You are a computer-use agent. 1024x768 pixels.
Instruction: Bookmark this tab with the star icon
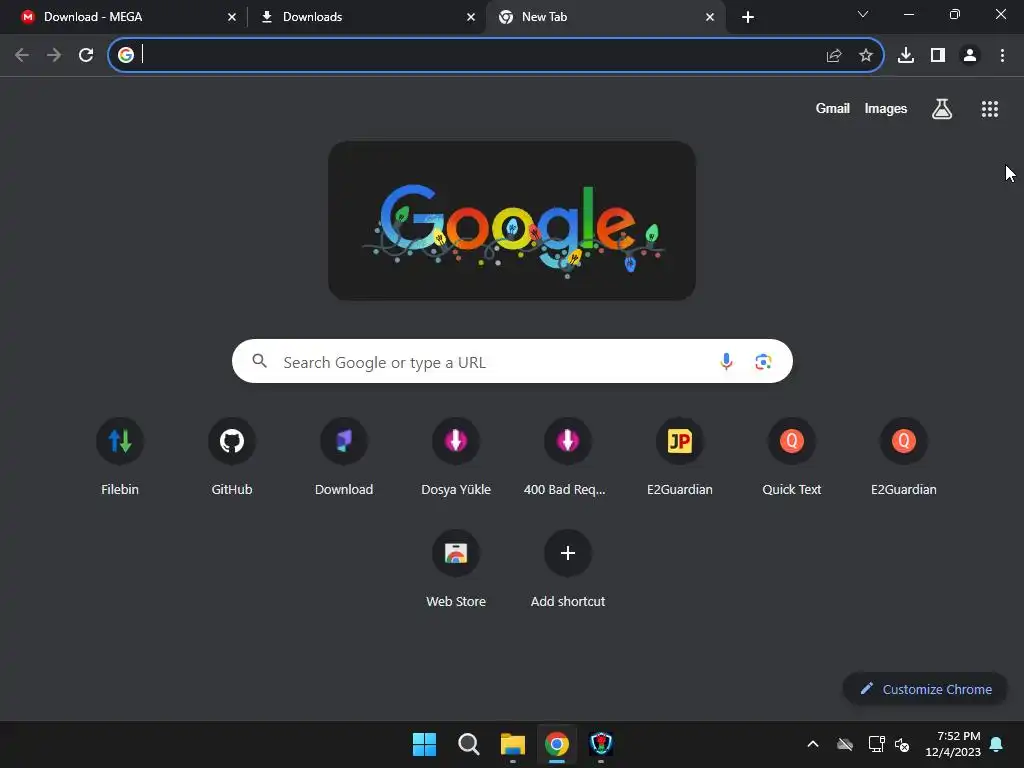point(866,56)
